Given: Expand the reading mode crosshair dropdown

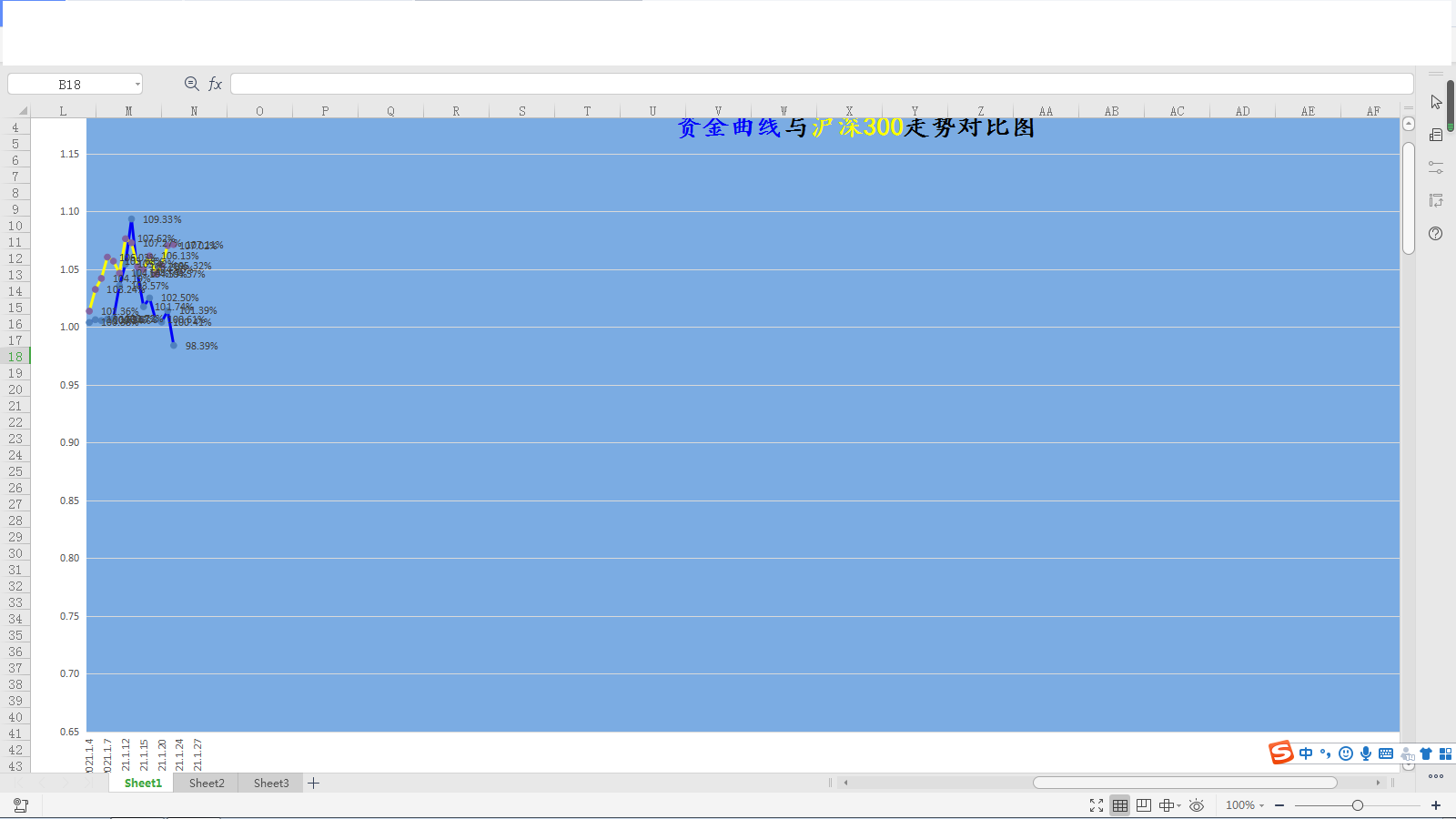Looking at the screenshot, I should (1178, 805).
